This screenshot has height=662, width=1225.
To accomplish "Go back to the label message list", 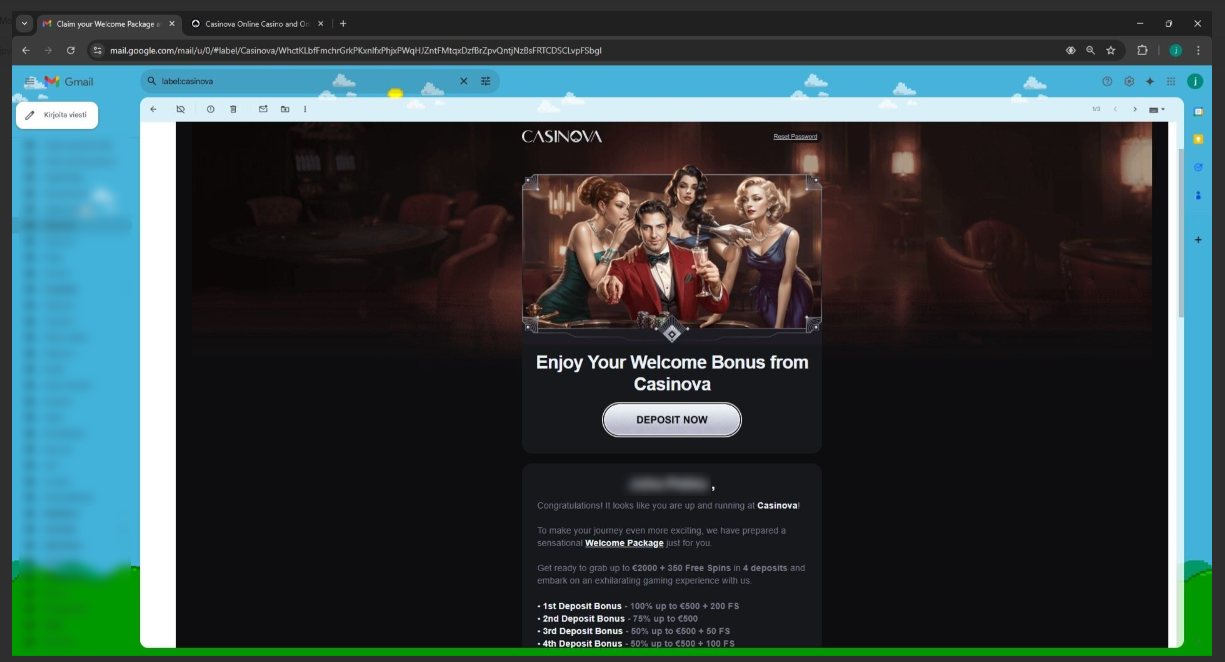I will tap(153, 109).
